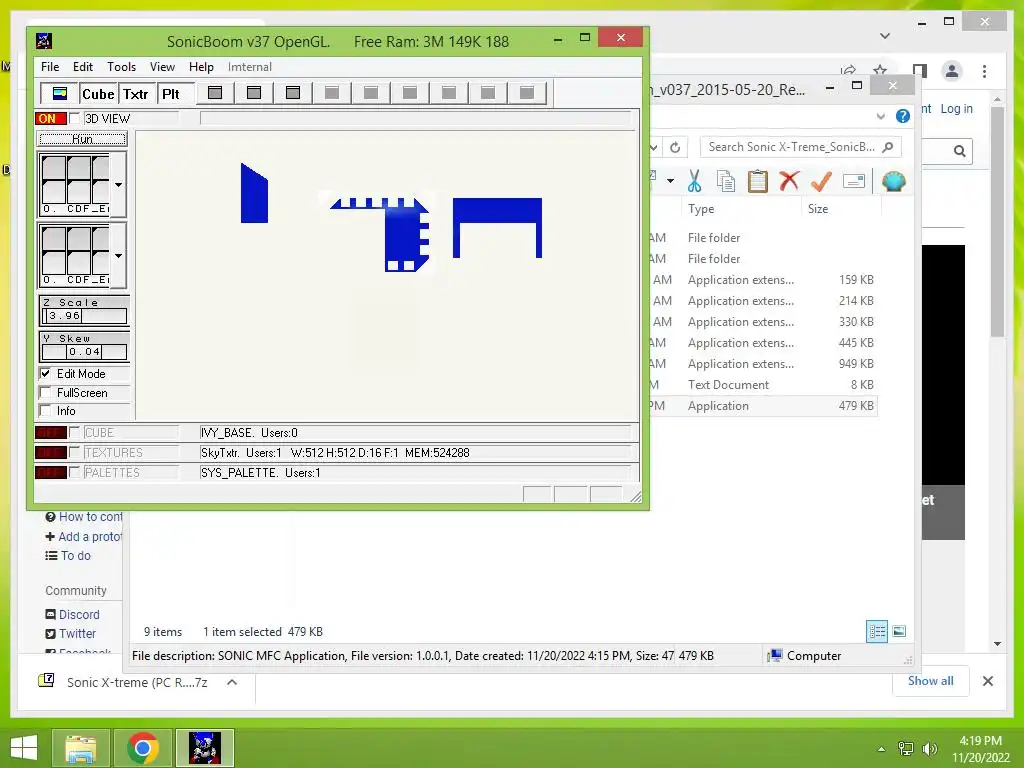
Task: Open the Edit menu in SonicBoom
Action: tap(82, 67)
